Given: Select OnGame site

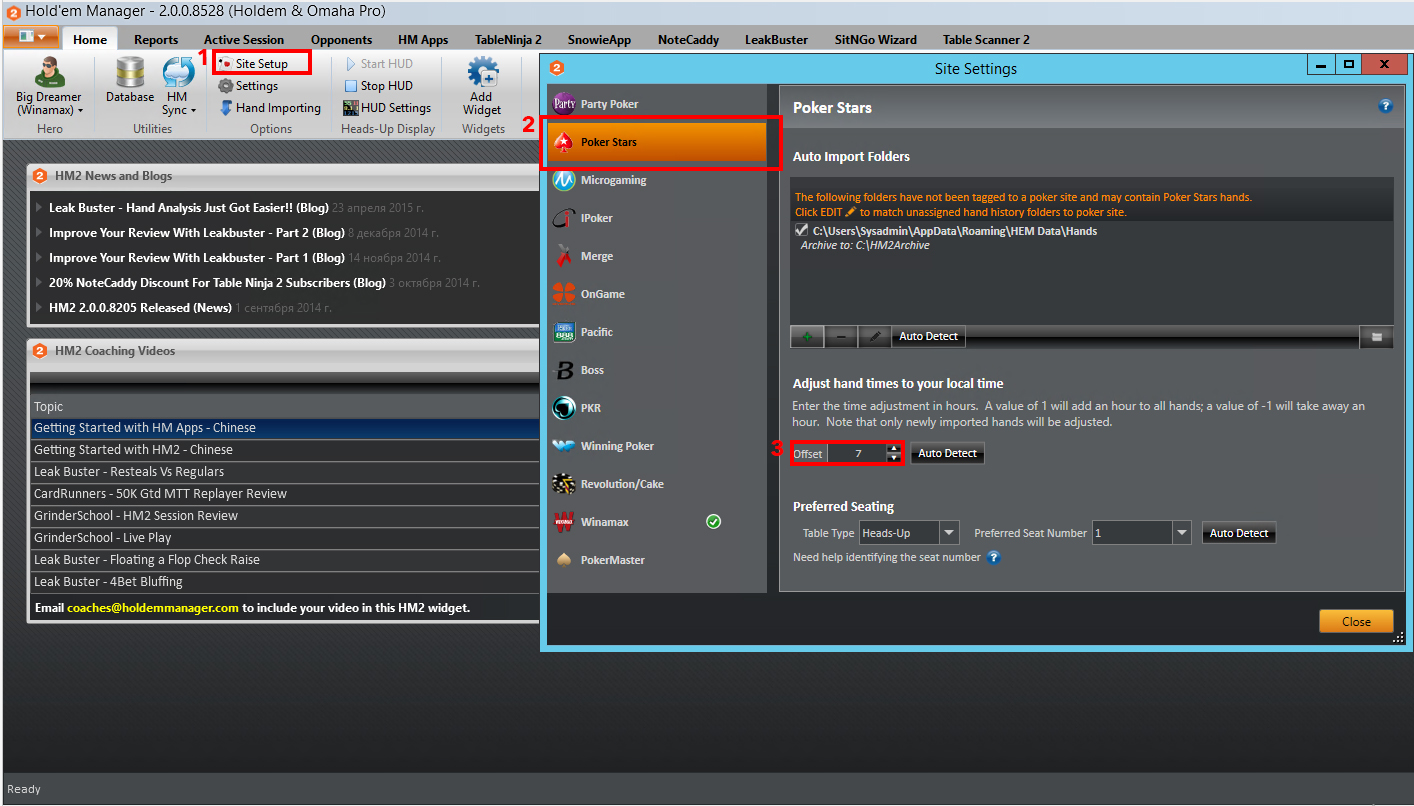Looking at the screenshot, I should (656, 294).
